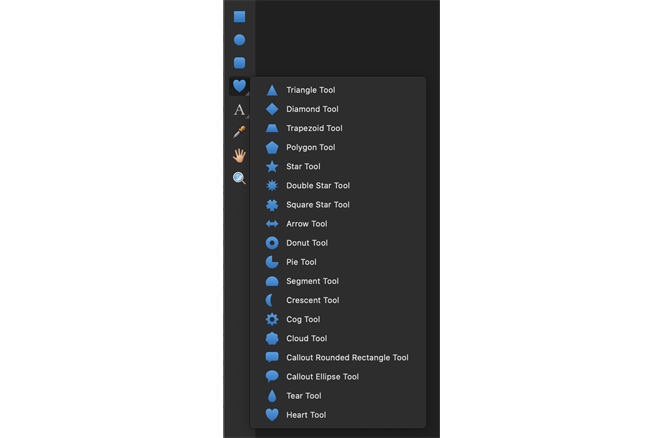The height and width of the screenshot is (438, 665).
Task: Pick the Trapezoid Tool menu entry
Action: tap(314, 128)
